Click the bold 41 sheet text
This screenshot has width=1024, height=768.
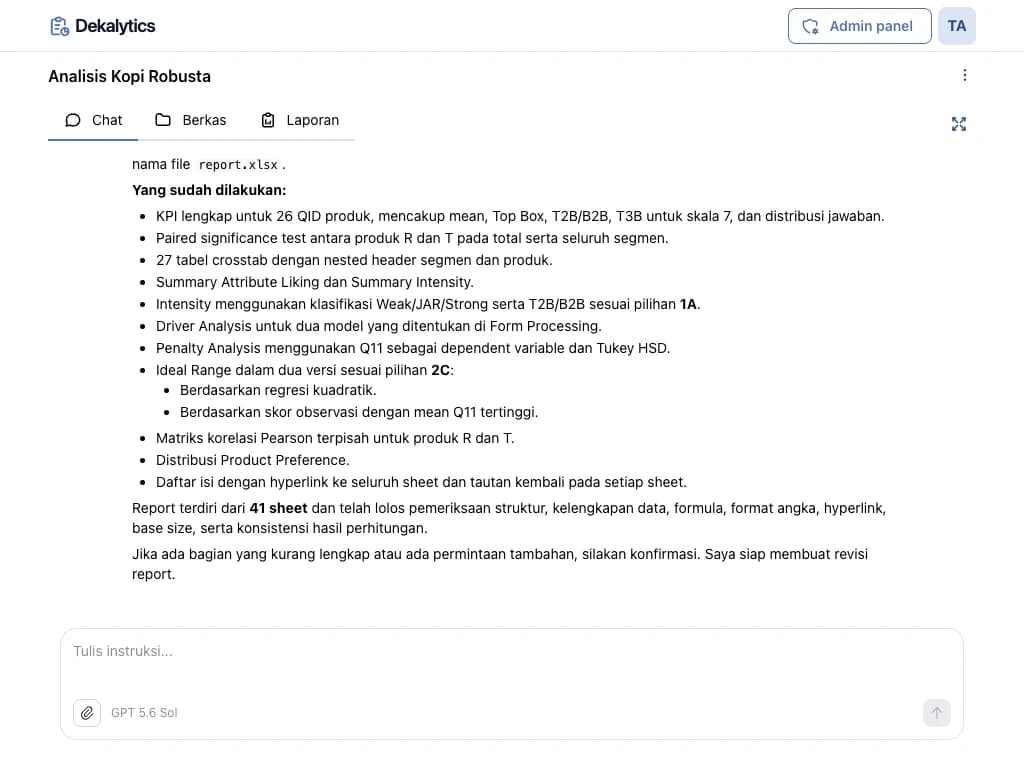(278, 508)
